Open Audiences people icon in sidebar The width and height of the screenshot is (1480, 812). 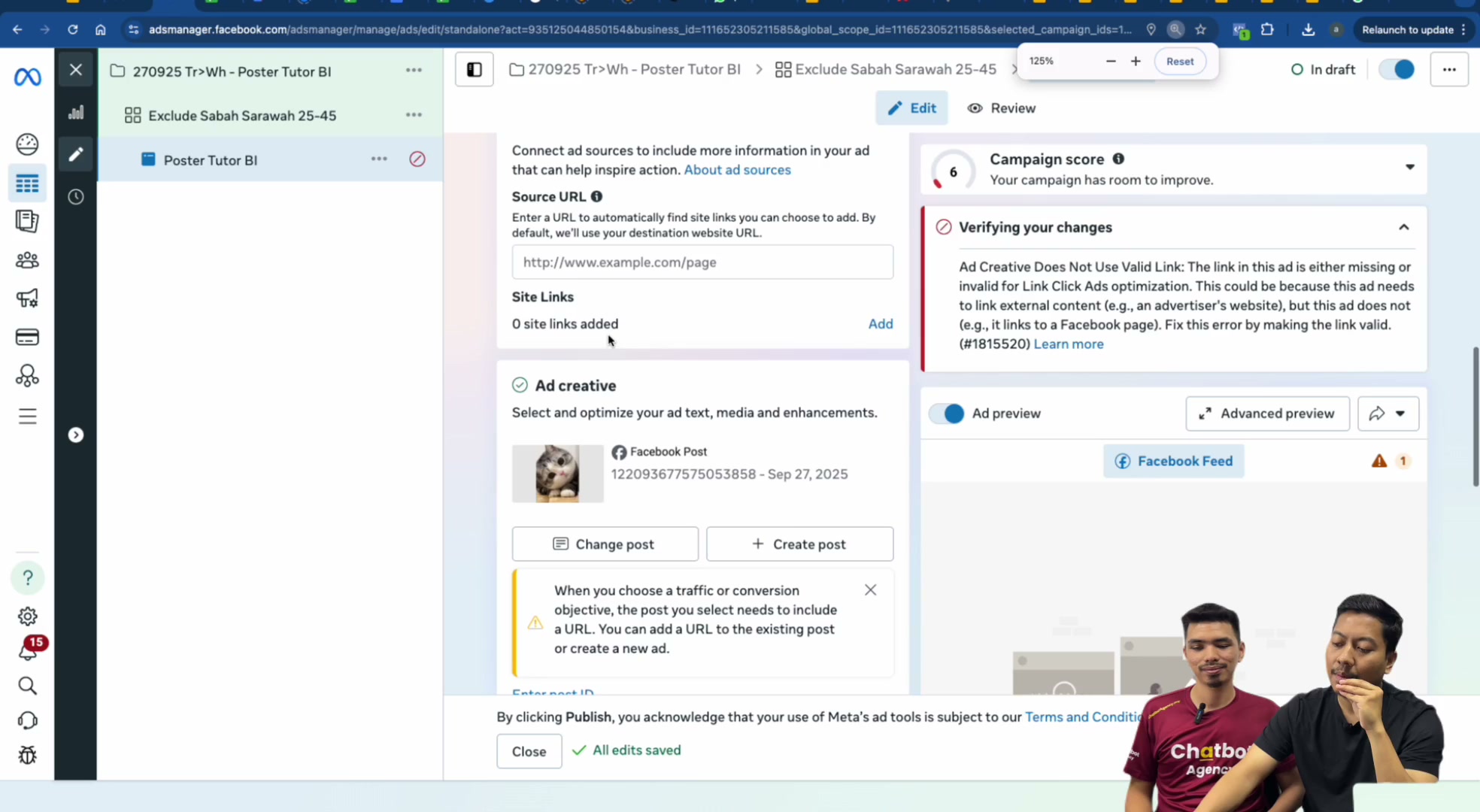27,260
